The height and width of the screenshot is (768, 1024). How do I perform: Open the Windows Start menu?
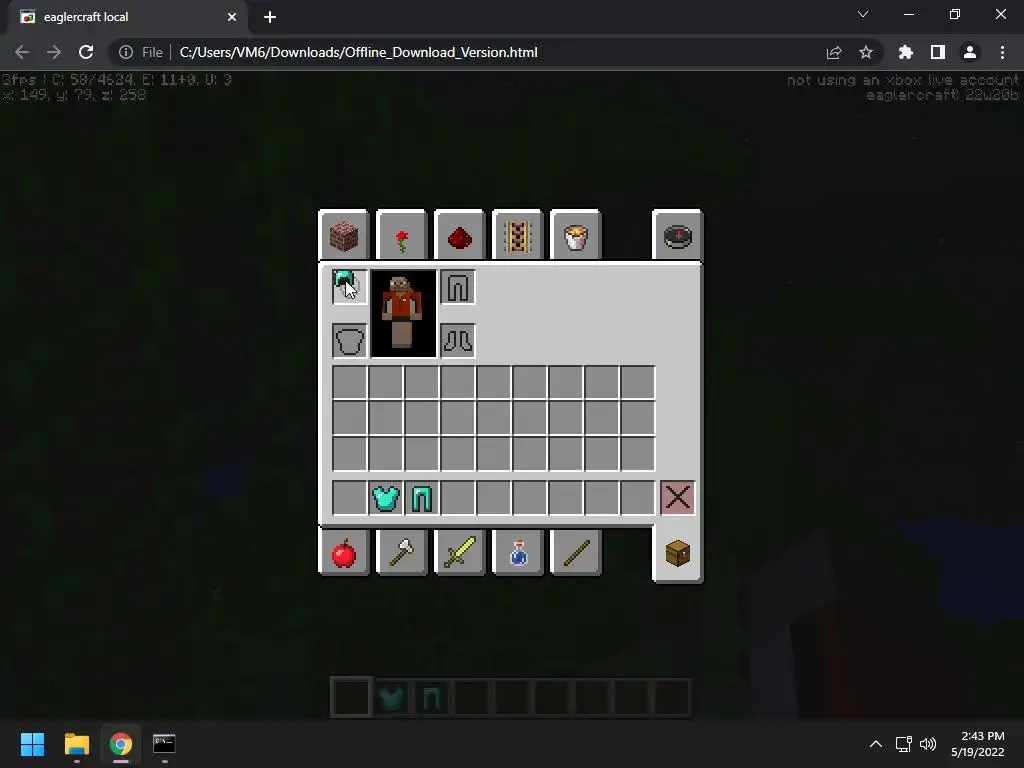tap(32, 744)
